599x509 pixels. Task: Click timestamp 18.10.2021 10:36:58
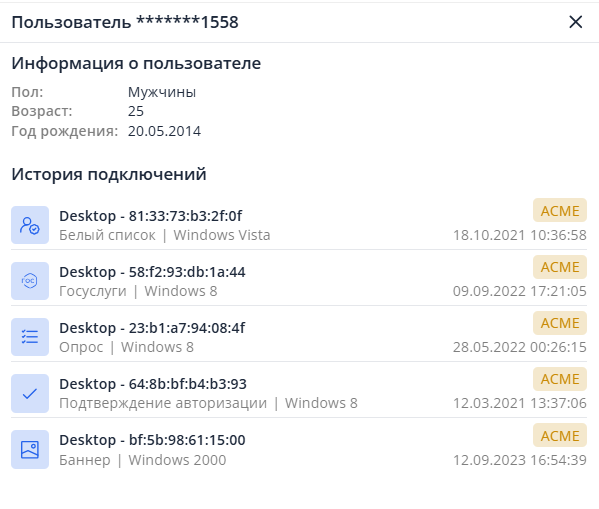click(520, 235)
